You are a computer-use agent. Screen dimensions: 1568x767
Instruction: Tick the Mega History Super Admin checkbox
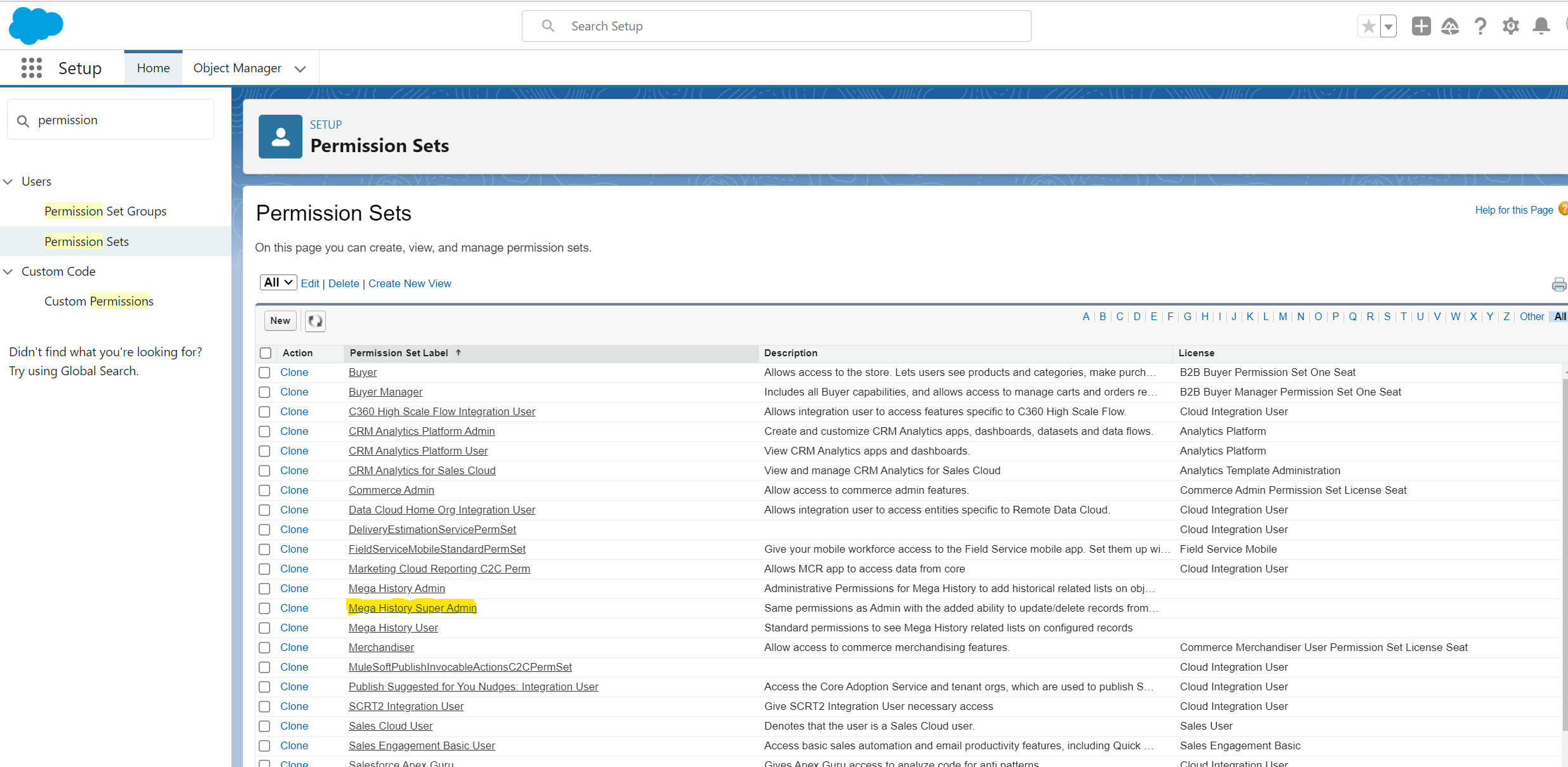[x=264, y=609]
